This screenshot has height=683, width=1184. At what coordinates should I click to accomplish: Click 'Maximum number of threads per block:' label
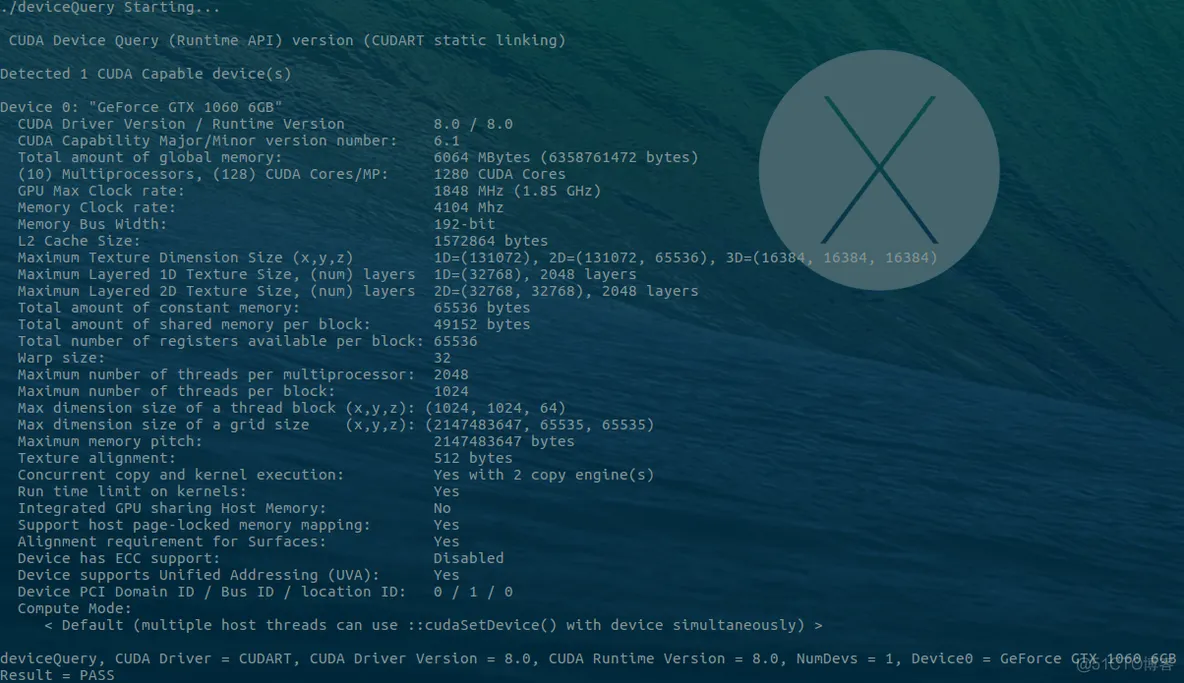tap(176, 391)
